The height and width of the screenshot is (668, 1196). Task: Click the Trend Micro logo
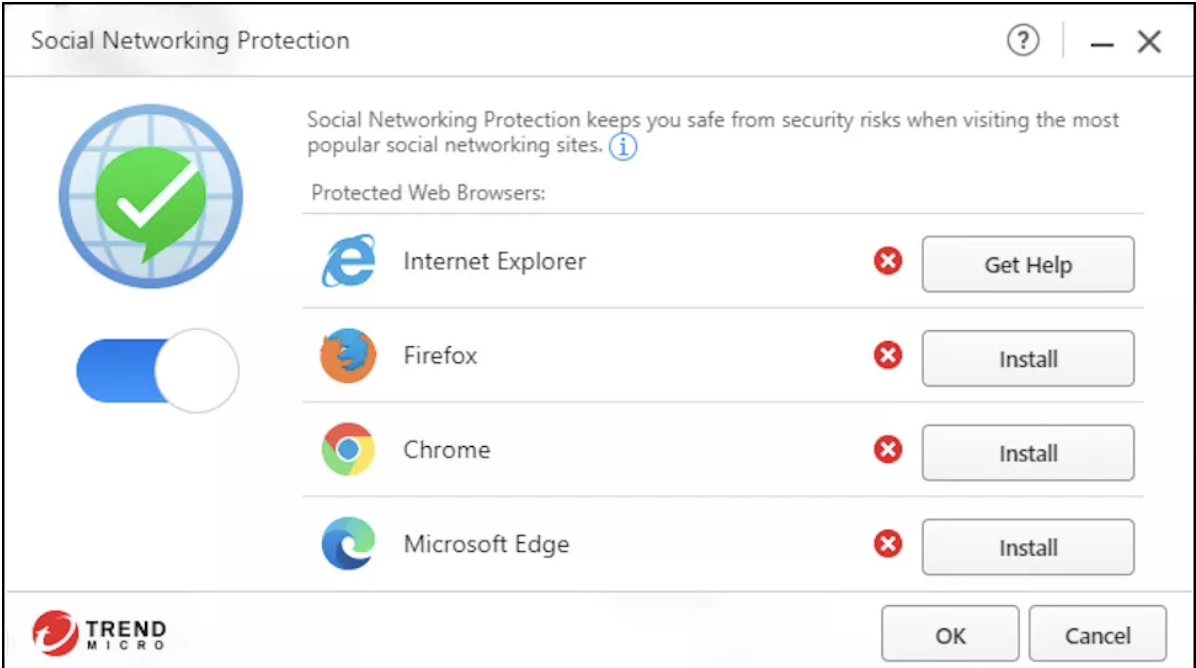[x=99, y=633]
